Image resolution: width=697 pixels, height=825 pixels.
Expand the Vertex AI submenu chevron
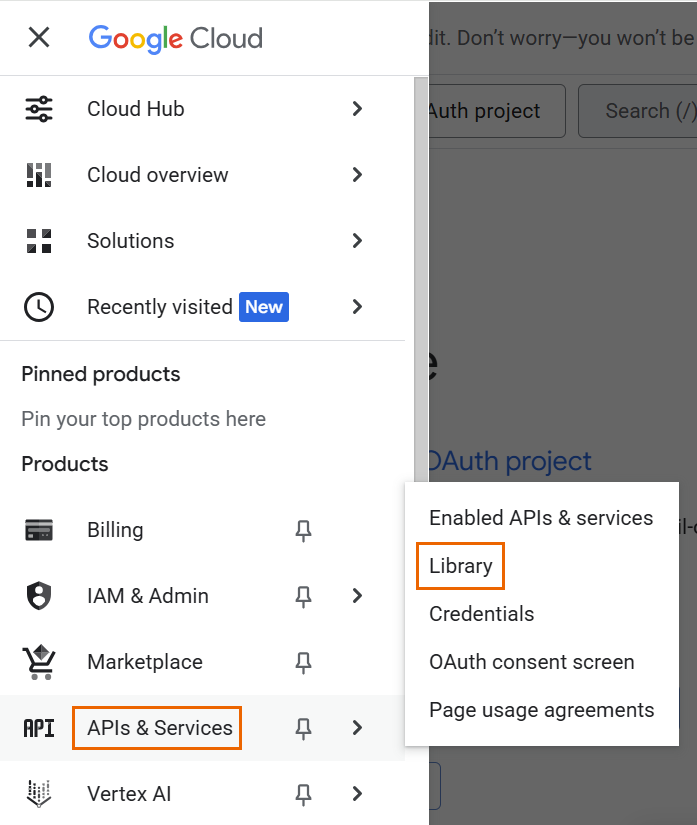click(357, 794)
